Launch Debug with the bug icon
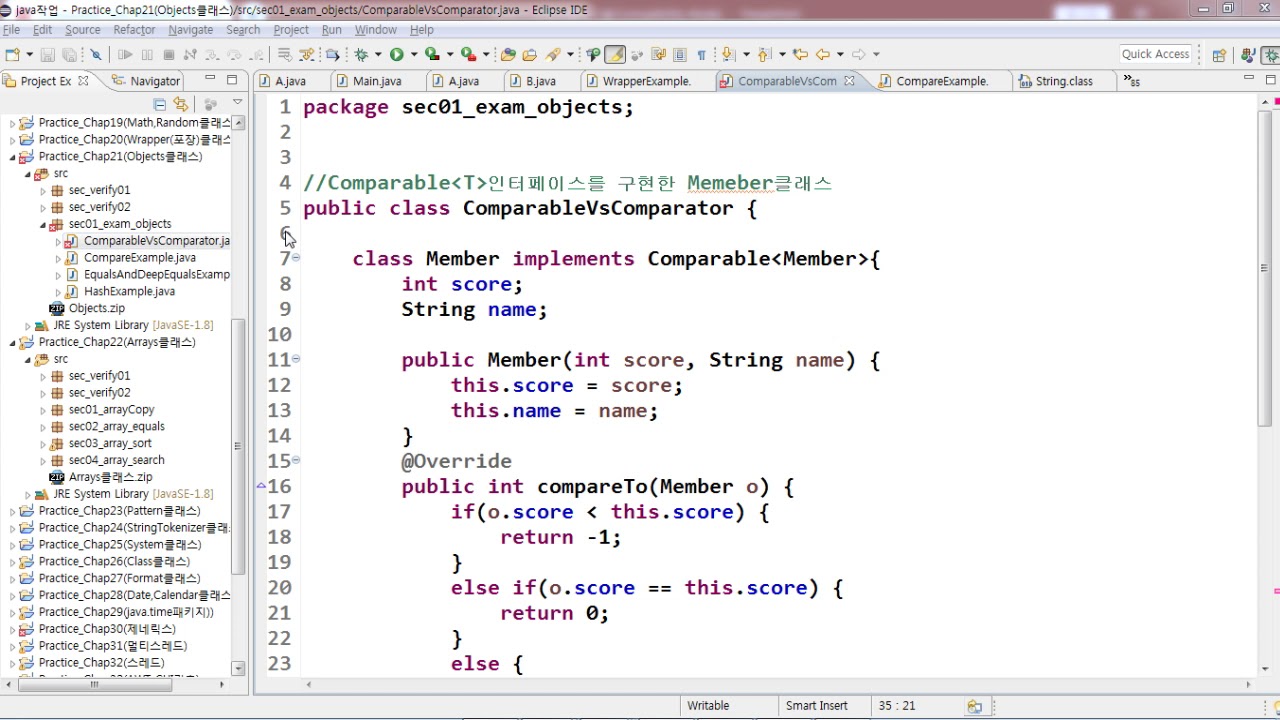Screen dimensions: 1280x720 click(x=361, y=55)
